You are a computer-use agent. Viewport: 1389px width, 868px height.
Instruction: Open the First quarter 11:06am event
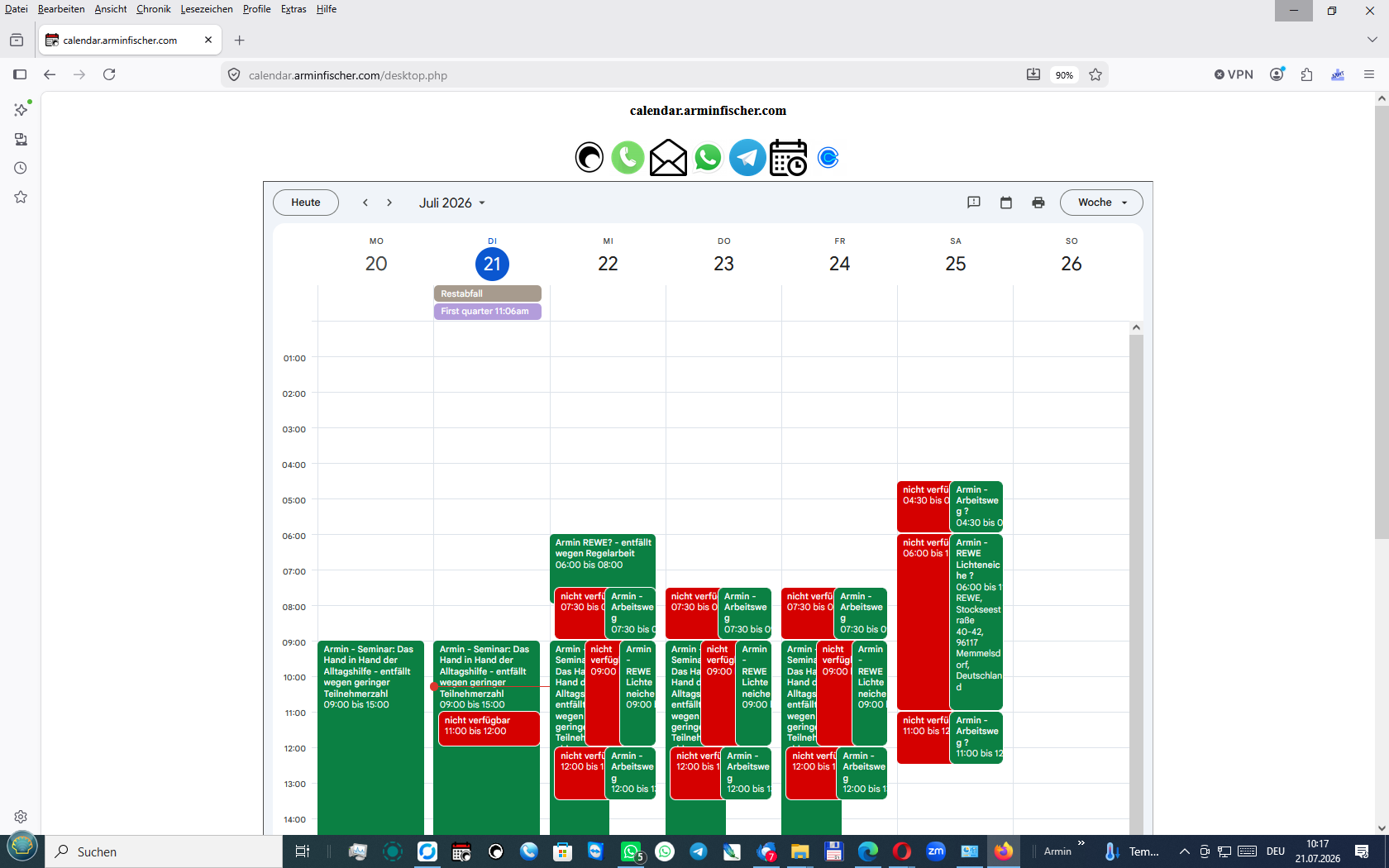coord(488,312)
